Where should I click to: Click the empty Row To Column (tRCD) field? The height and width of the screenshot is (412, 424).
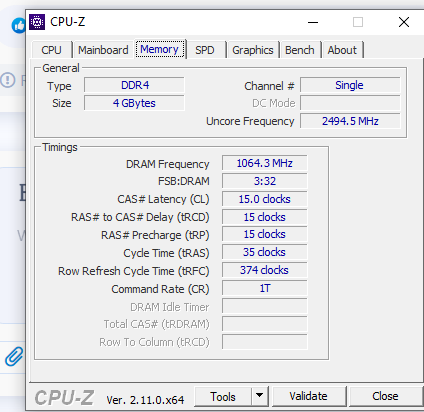[265, 342]
